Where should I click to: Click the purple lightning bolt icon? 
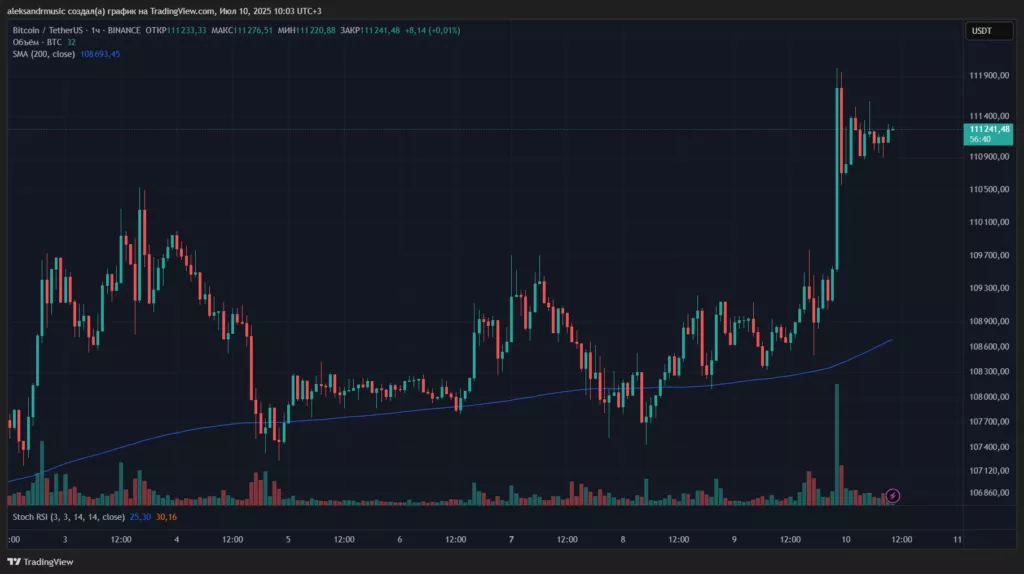click(893, 496)
